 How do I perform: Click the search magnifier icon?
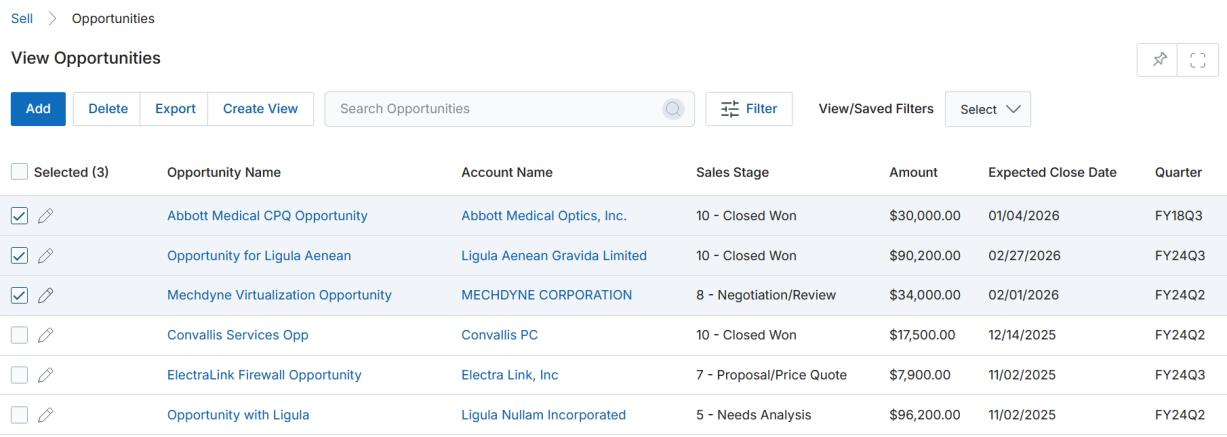pyautogui.click(x=673, y=109)
